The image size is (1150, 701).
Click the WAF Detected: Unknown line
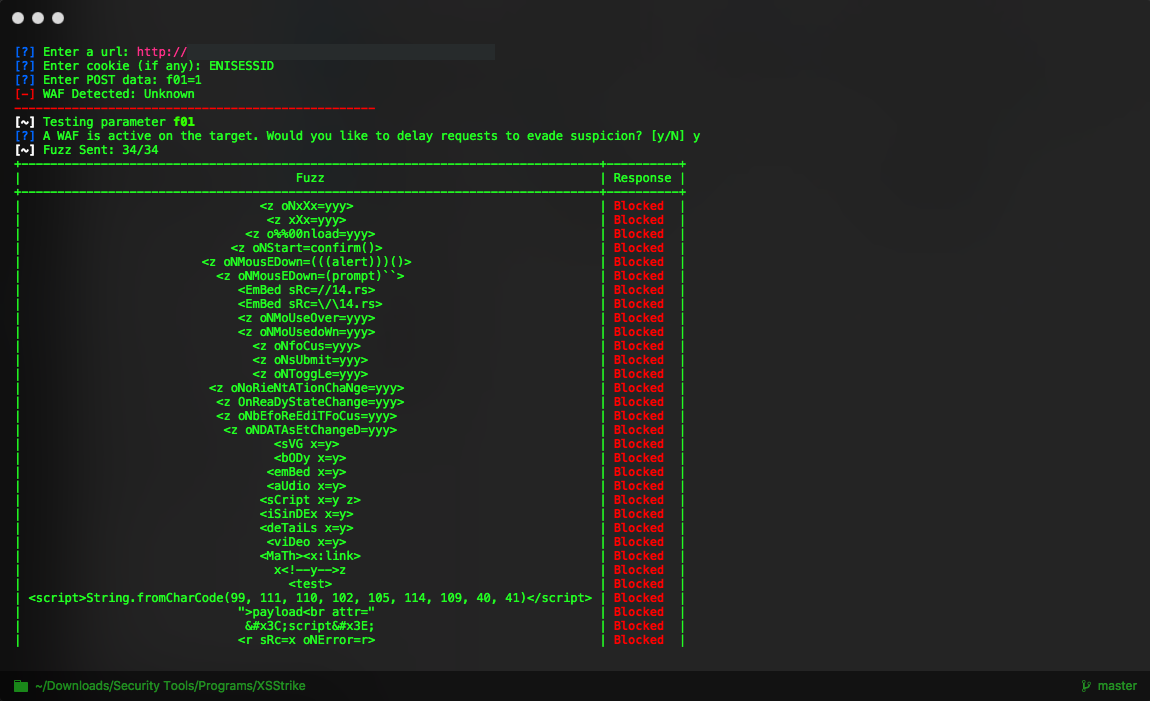(x=104, y=94)
